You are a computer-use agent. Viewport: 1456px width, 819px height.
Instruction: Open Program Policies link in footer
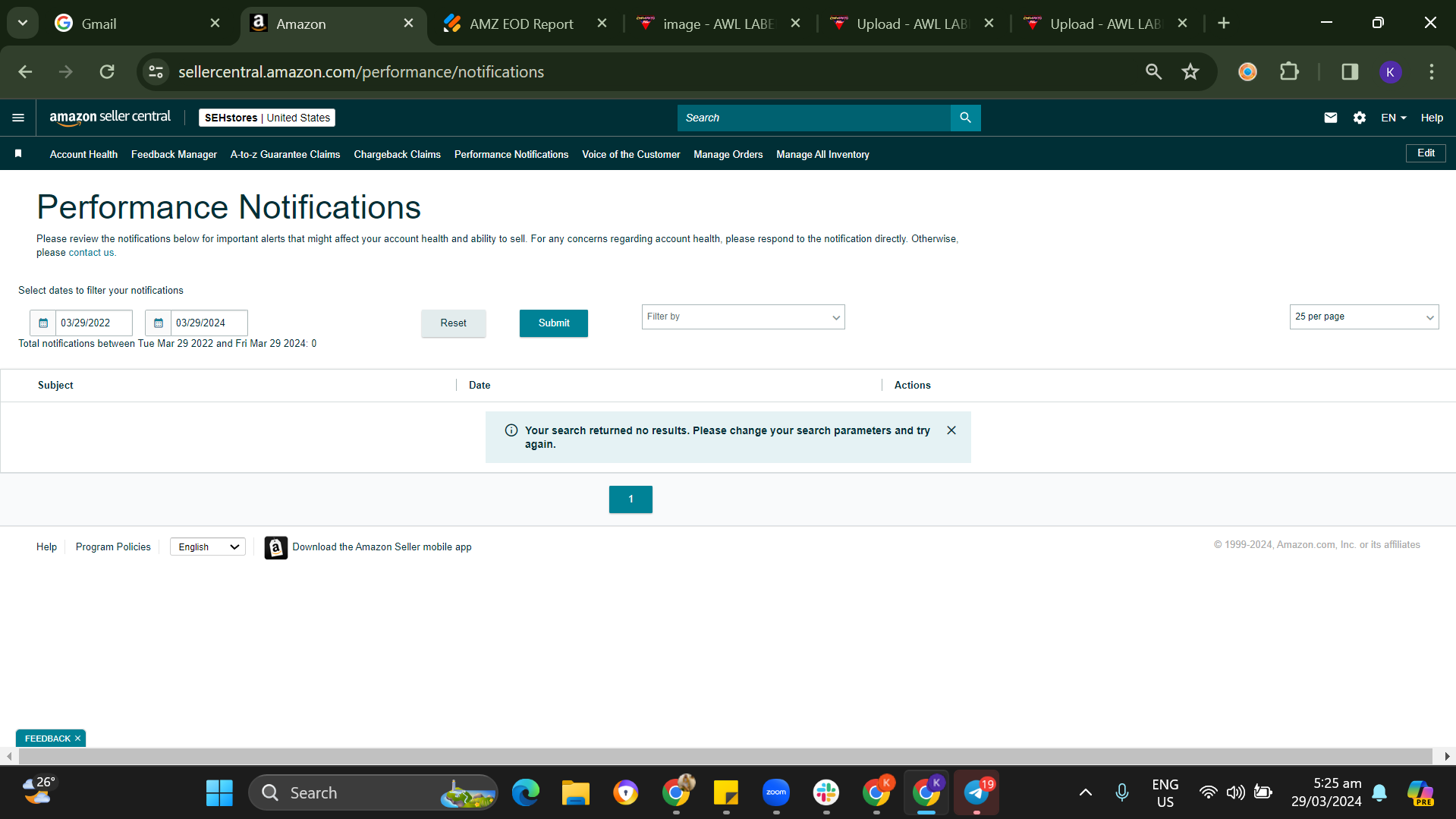tap(113, 547)
